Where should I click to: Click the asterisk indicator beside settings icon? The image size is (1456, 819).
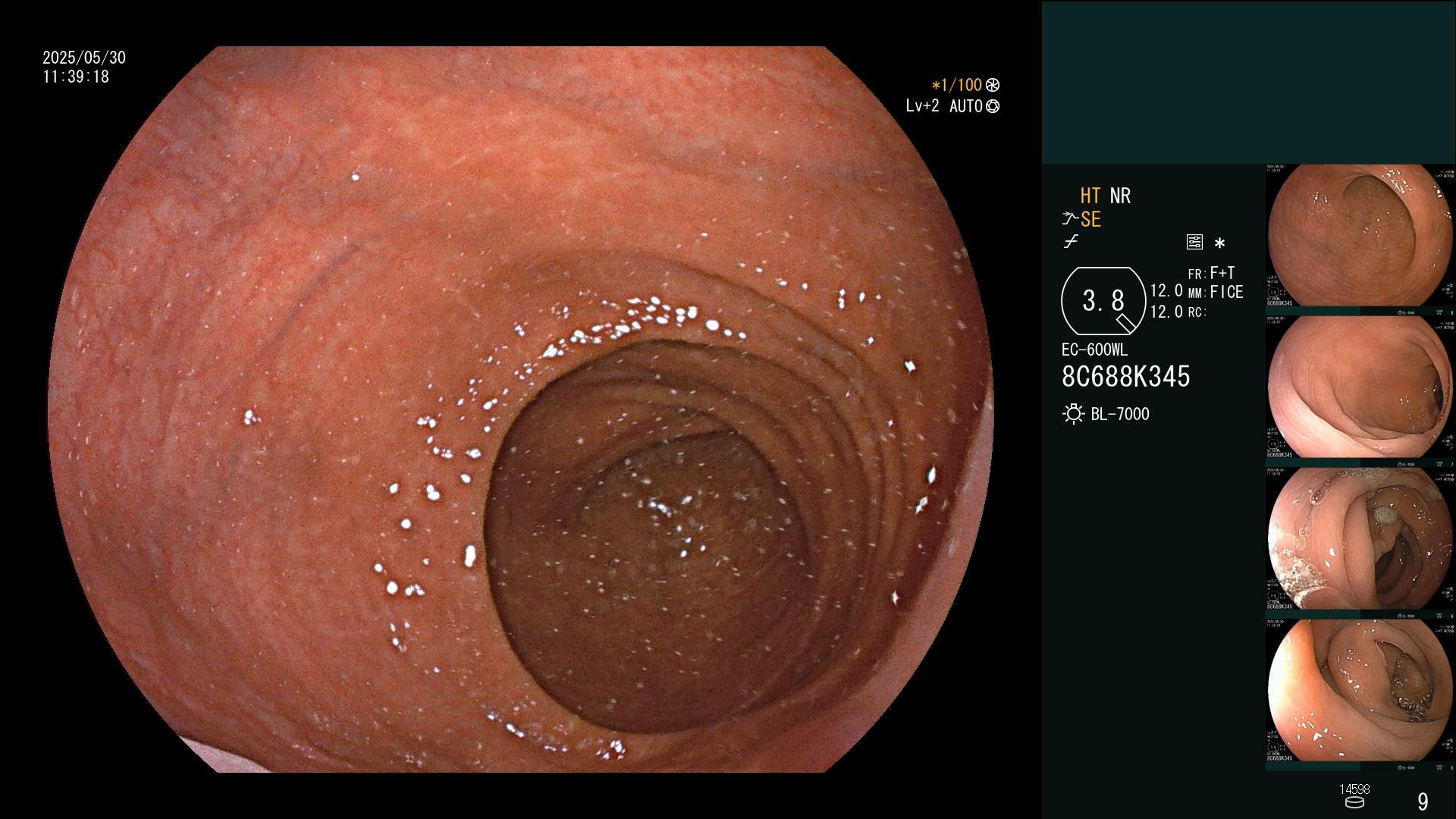(x=1219, y=243)
